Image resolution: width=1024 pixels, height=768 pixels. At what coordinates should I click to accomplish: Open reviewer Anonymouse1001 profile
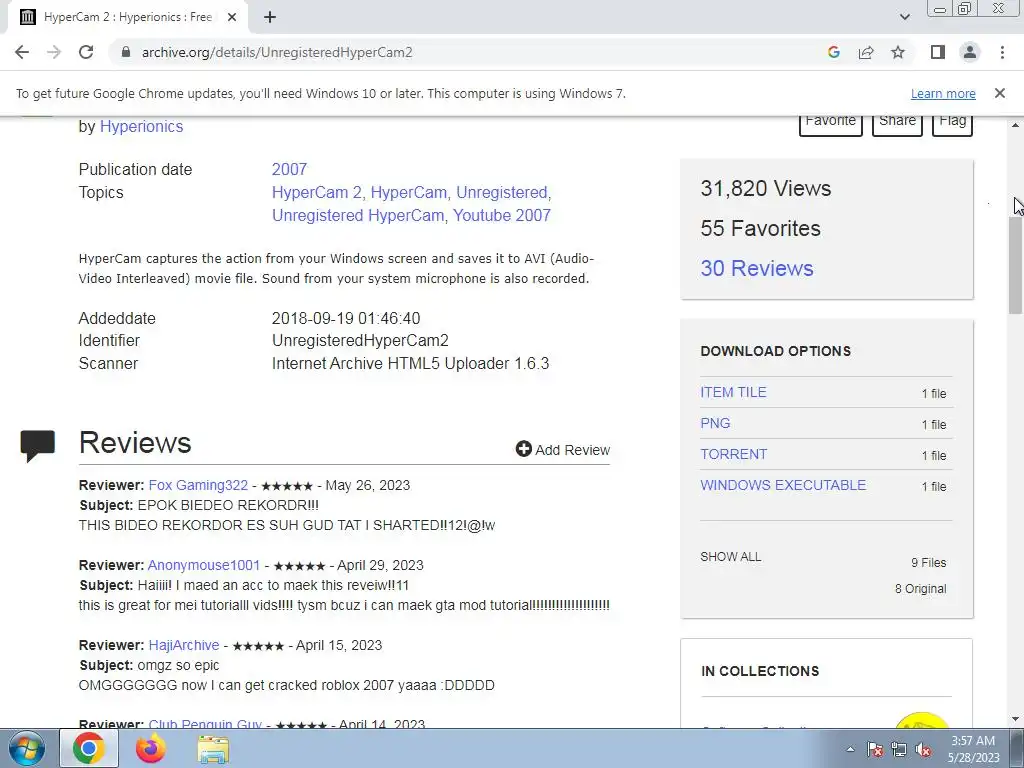pyautogui.click(x=204, y=566)
